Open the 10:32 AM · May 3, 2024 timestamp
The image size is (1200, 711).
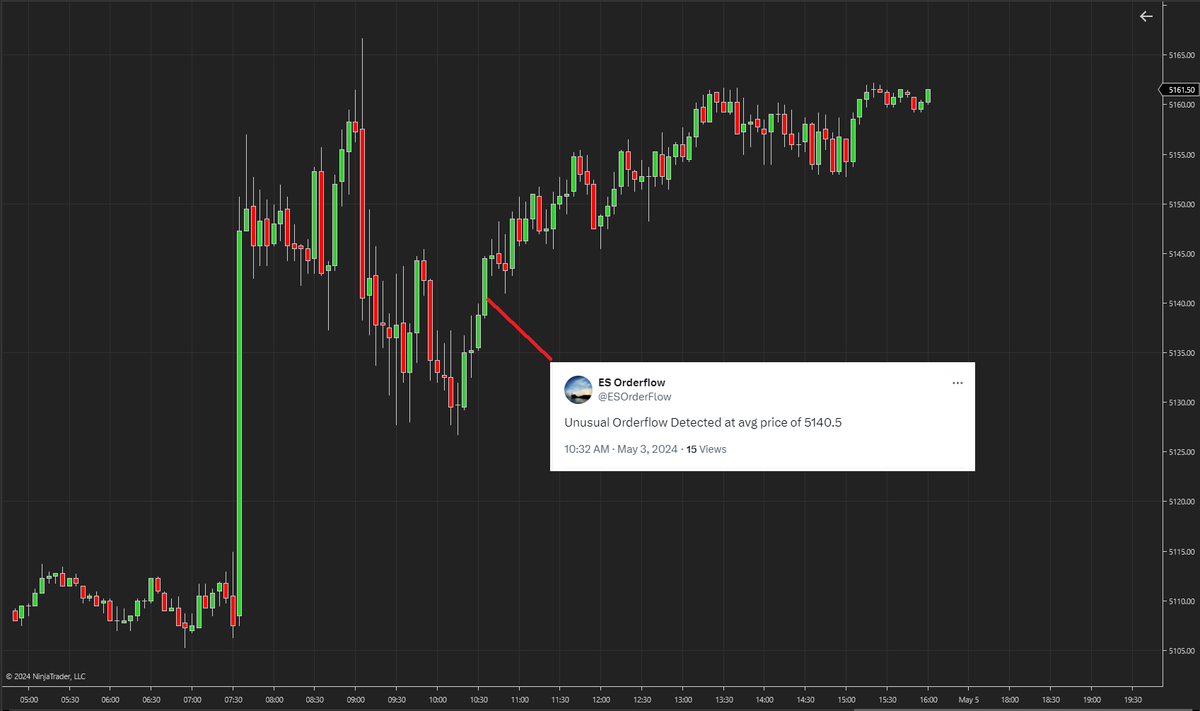[619, 449]
